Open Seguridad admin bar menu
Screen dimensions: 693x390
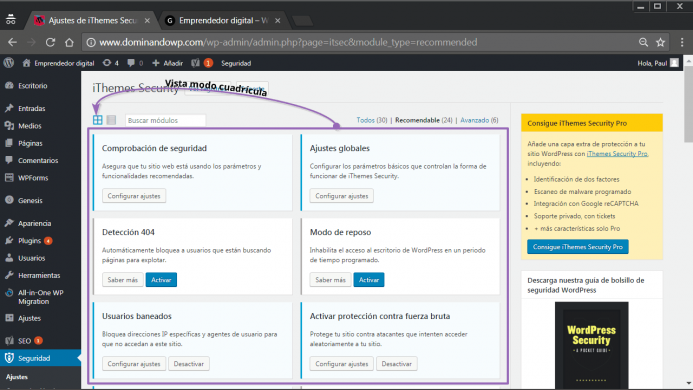(236, 63)
